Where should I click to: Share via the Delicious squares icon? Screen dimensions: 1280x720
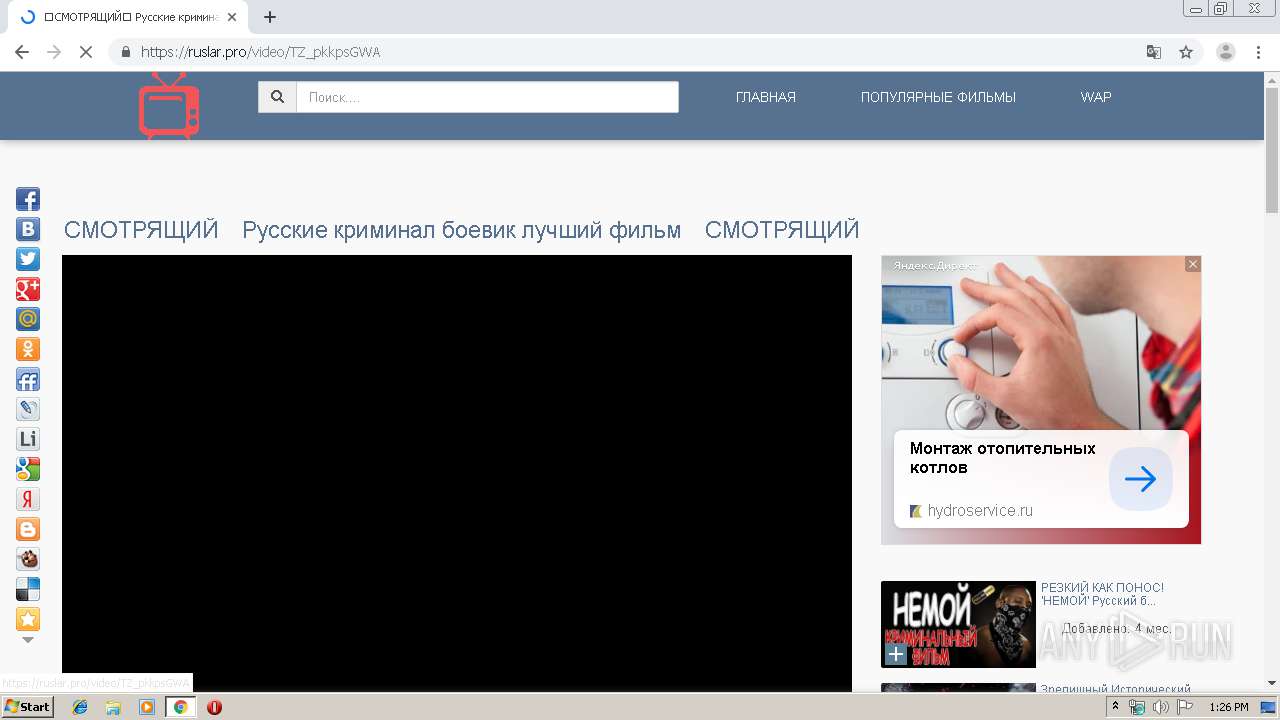tap(28, 589)
